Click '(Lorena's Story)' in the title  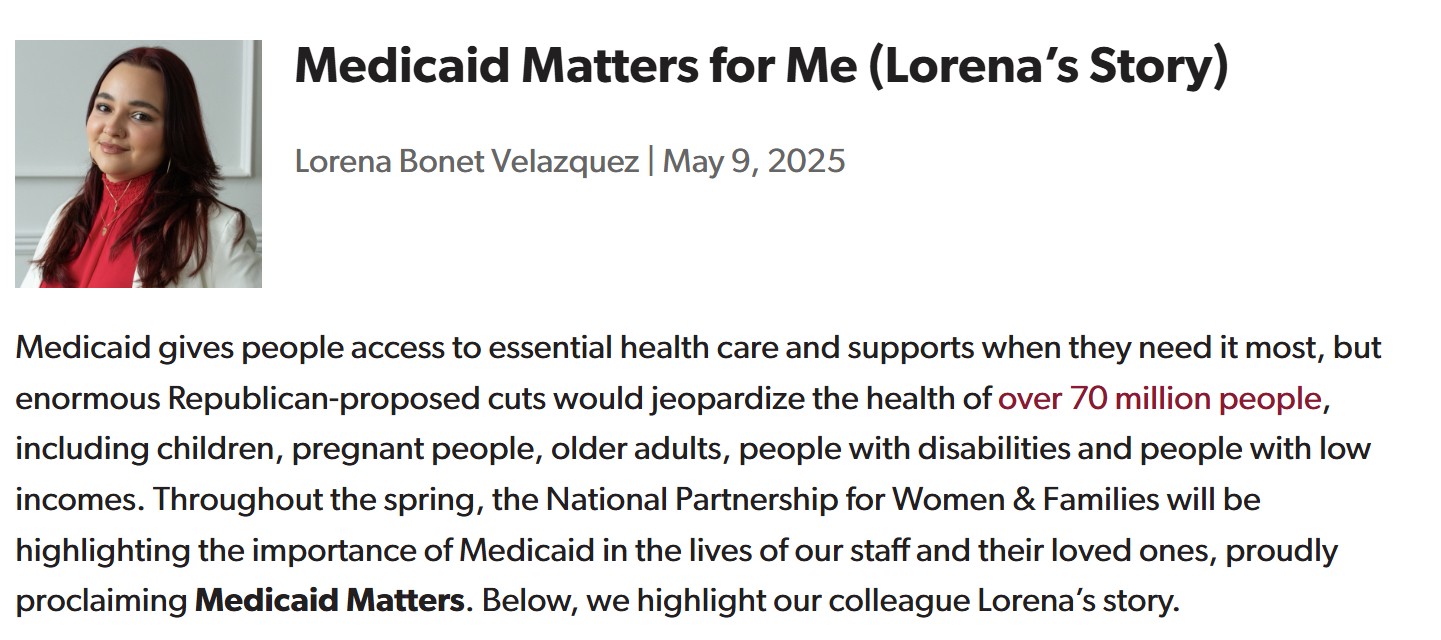pos(1049,66)
